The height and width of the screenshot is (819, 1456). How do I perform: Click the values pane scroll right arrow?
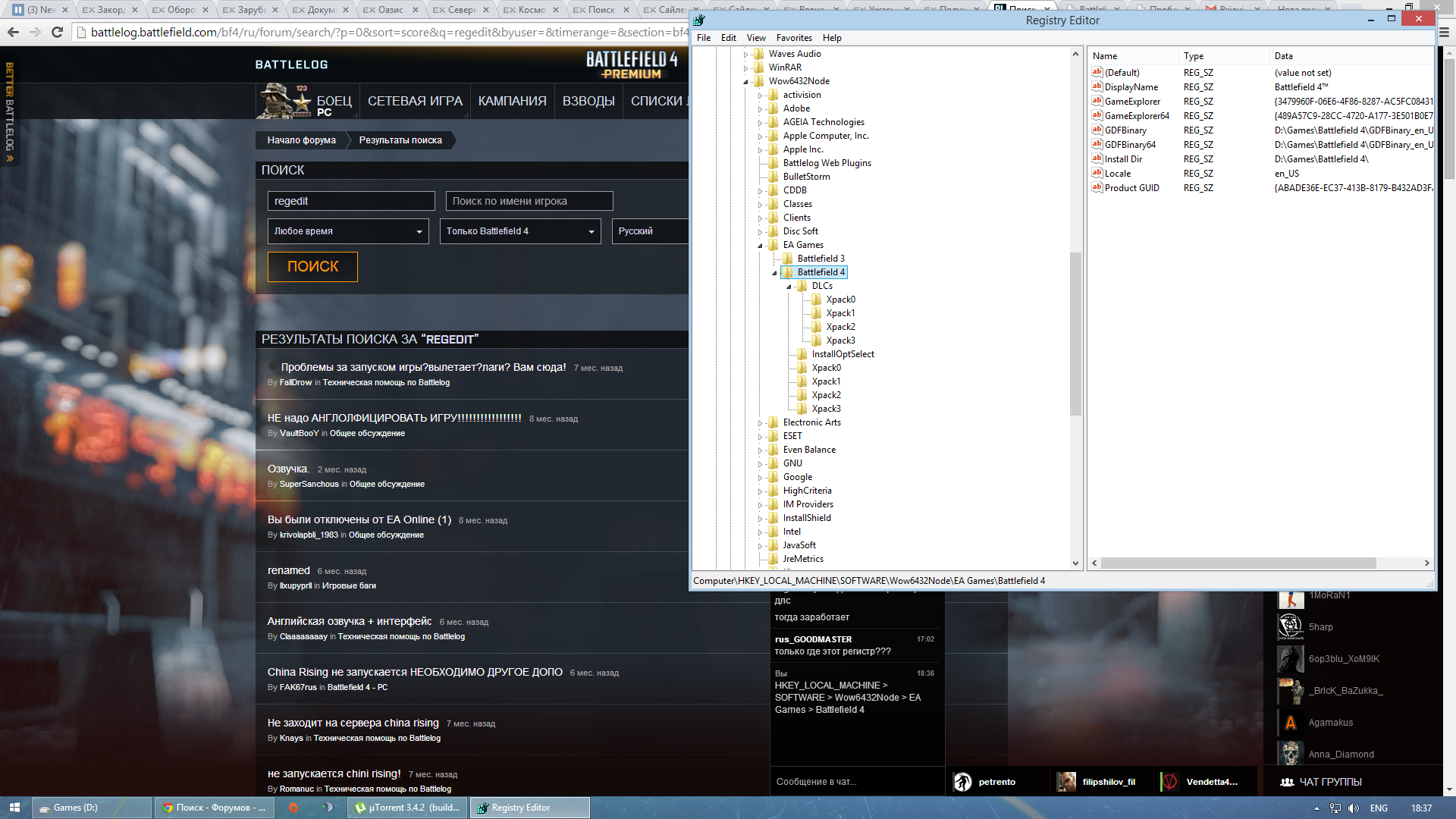(x=1427, y=563)
